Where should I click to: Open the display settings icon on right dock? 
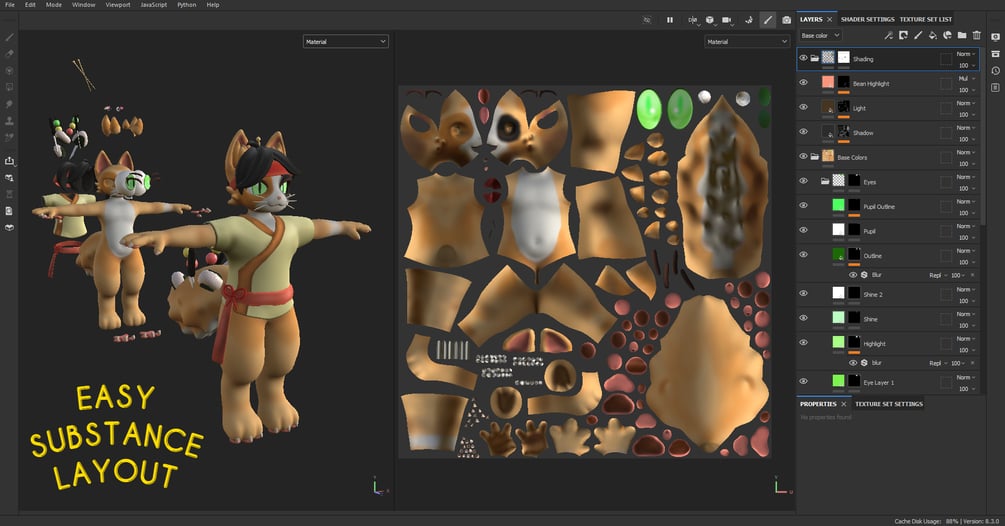pyautogui.click(x=995, y=37)
